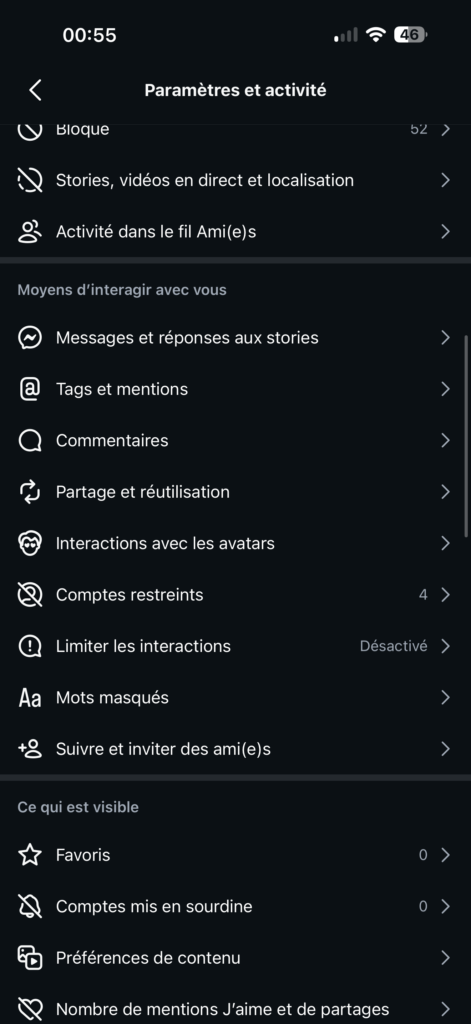Open Limiter les interactions showing Désactivé

(235, 647)
